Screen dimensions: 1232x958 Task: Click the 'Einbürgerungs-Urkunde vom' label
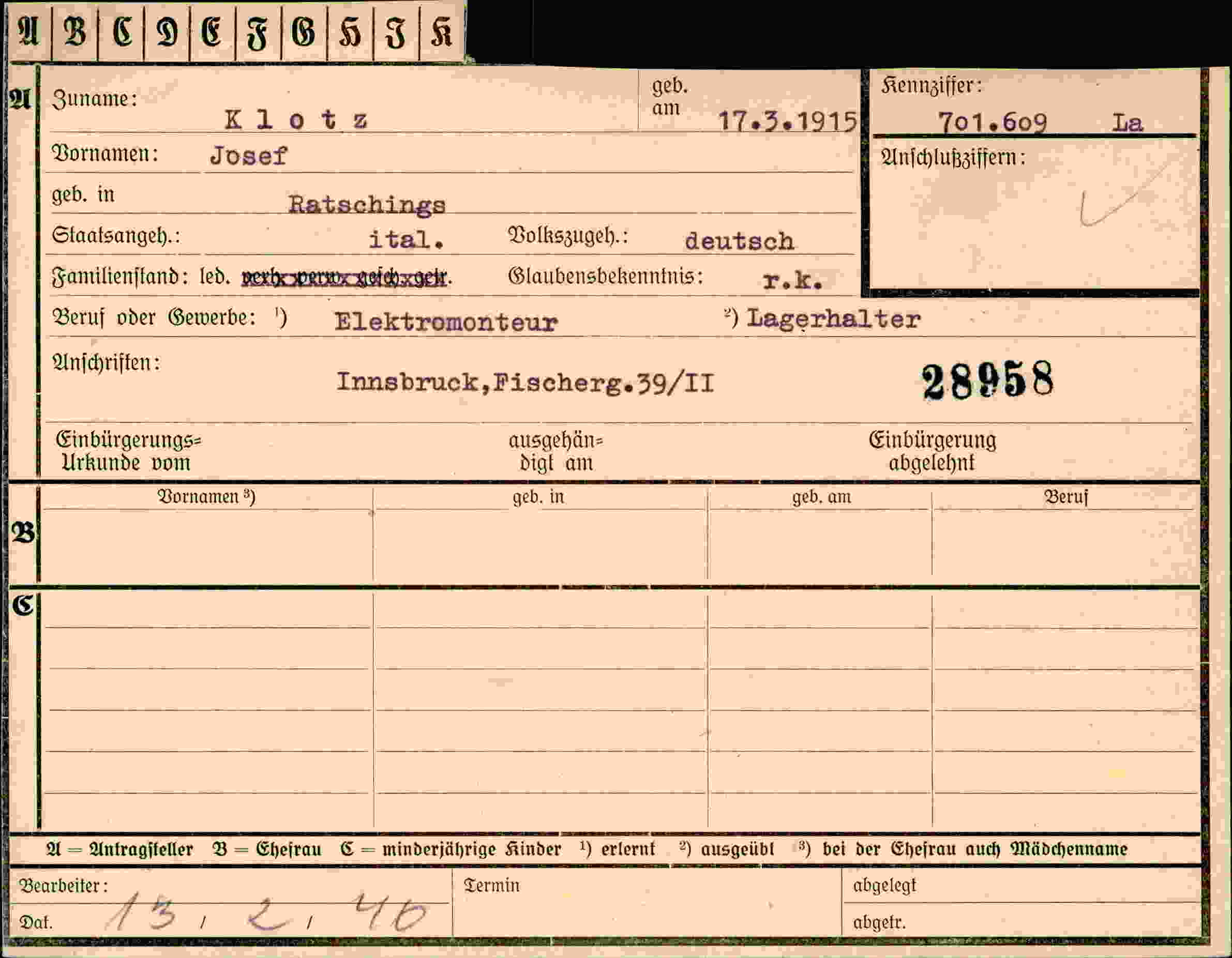128,451
